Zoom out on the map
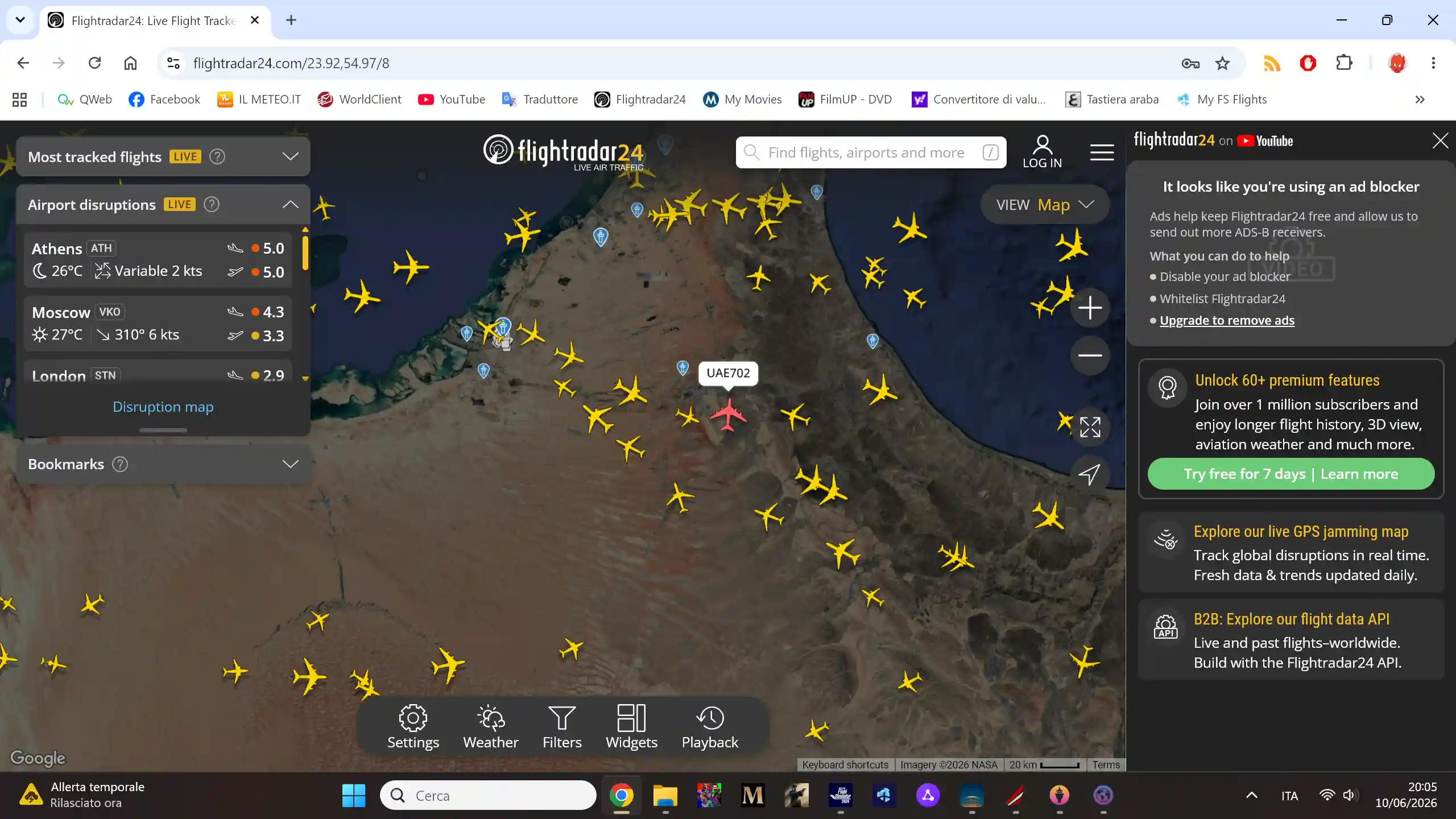 pyautogui.click(x=1090, y=355)
